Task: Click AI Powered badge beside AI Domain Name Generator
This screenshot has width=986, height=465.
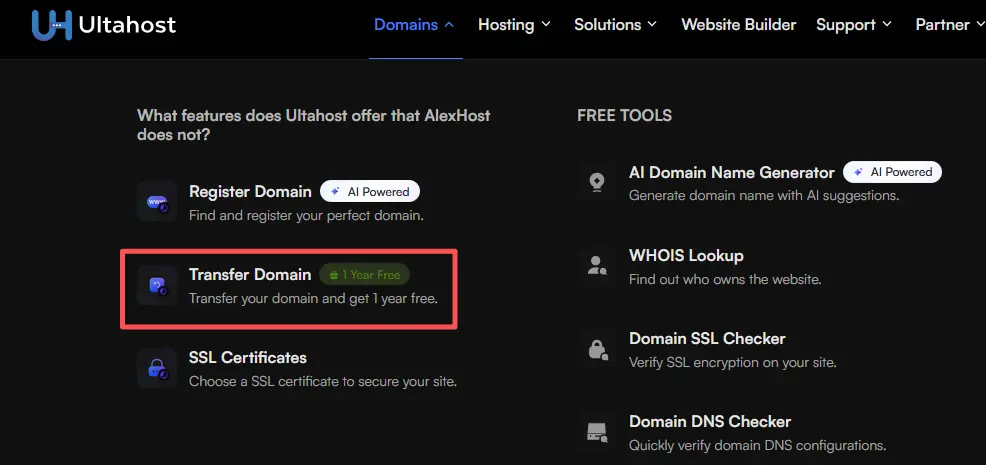Action: pos(892,172)
